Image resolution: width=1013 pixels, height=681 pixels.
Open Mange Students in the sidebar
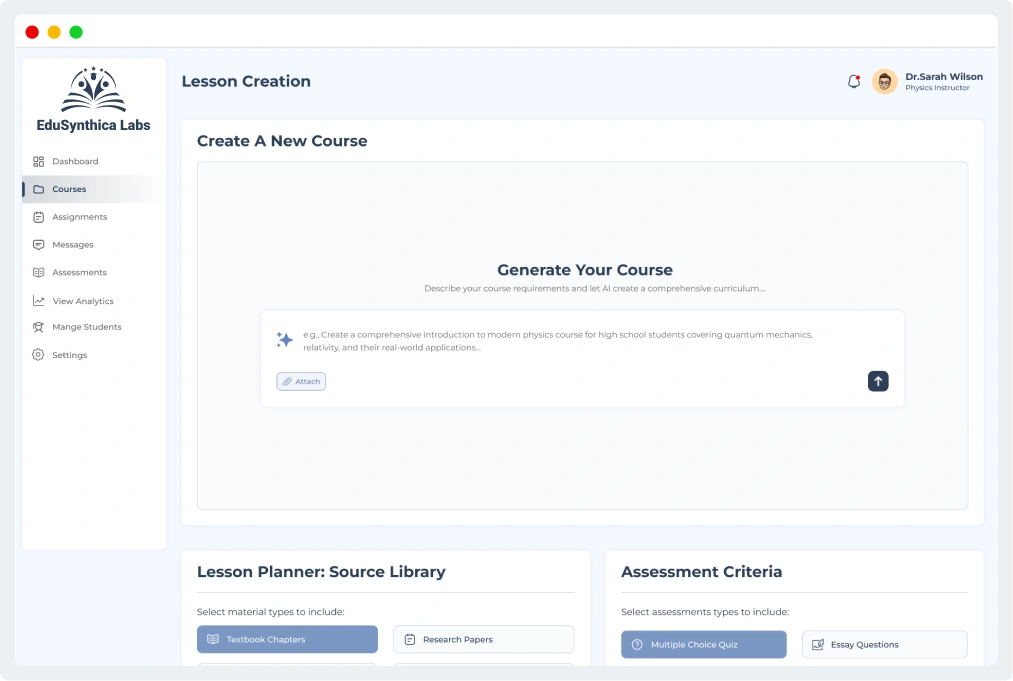(86, 327)
